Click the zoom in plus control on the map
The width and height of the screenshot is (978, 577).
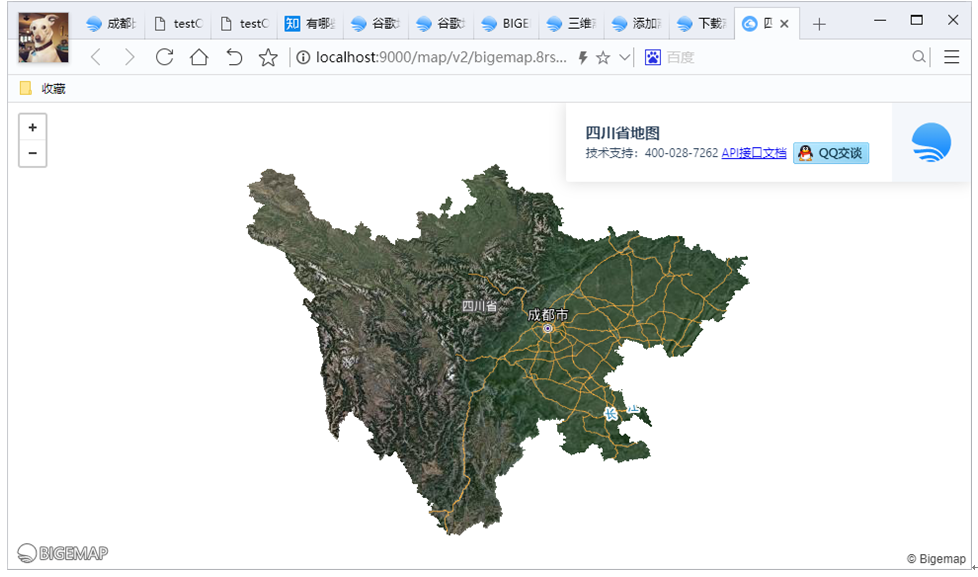pyautogui.click(x=32, y=127)
